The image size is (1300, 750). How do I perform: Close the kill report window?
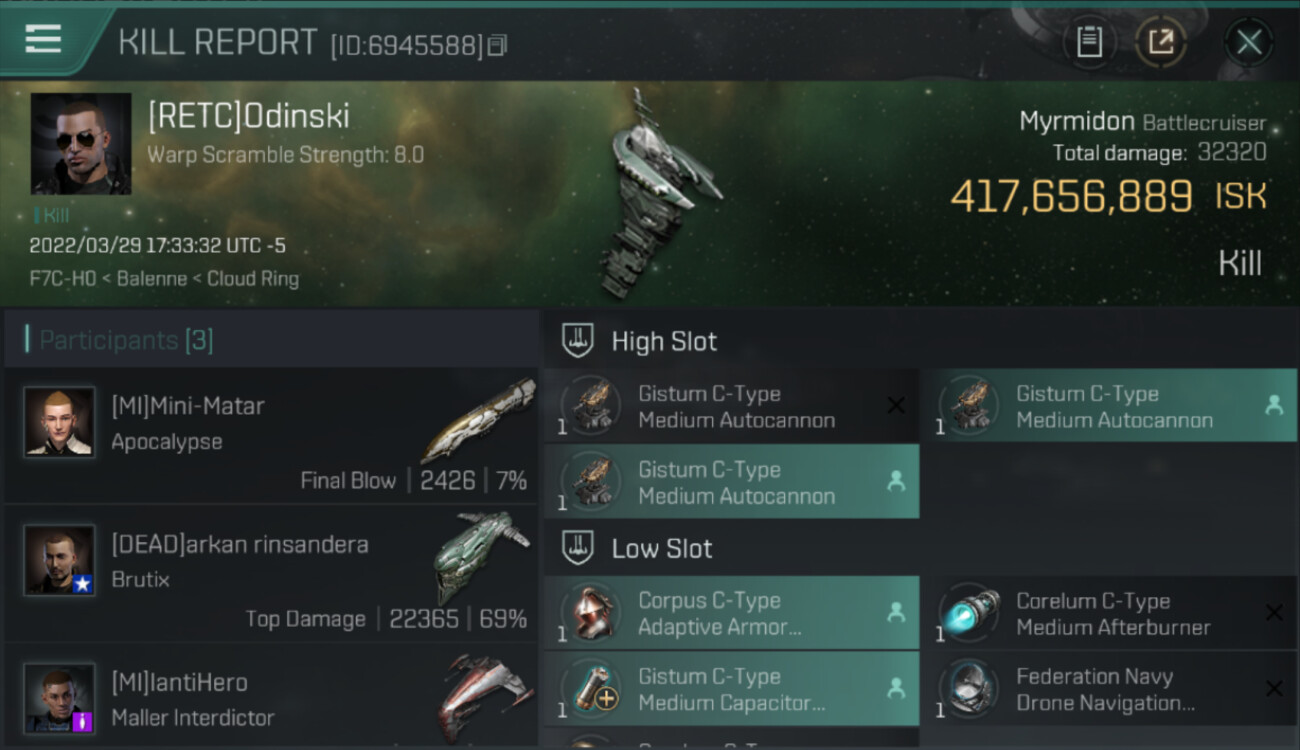[x=1249, y=42]
